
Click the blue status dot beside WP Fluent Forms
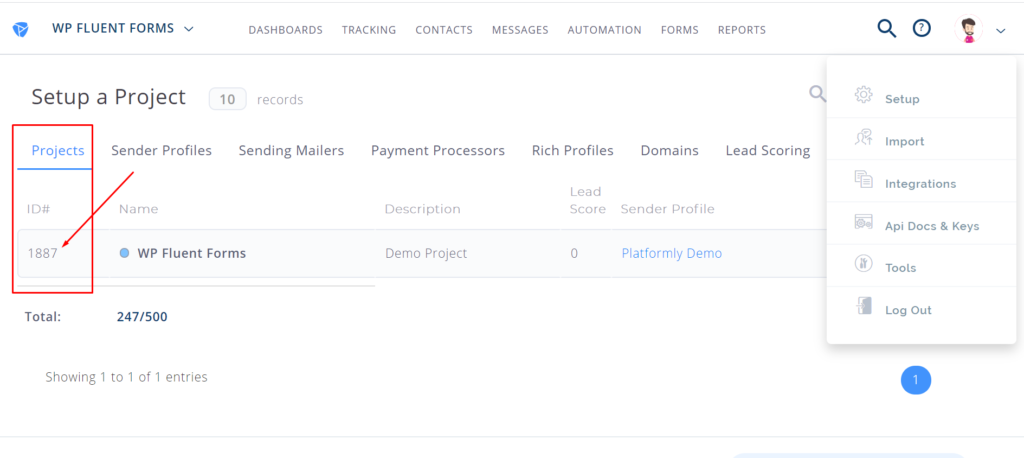click(x=124, y=253)
